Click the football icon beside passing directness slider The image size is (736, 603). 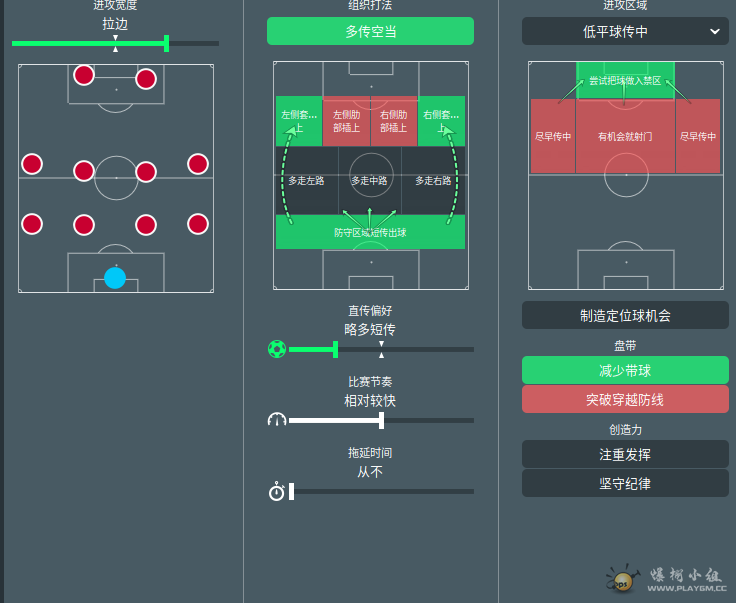(x=277, y=349)
